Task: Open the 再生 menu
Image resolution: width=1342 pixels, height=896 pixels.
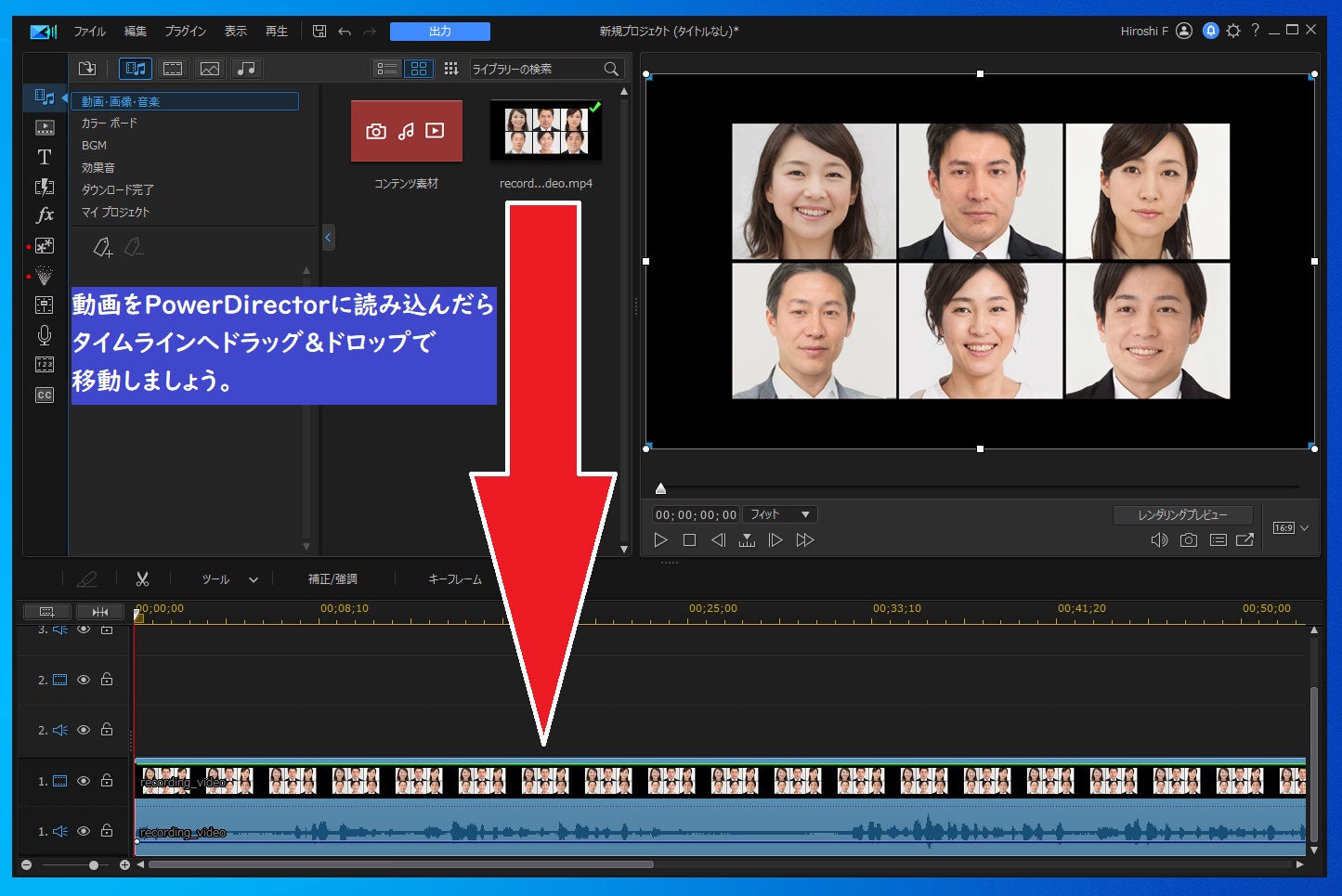Action: [276, 31]
